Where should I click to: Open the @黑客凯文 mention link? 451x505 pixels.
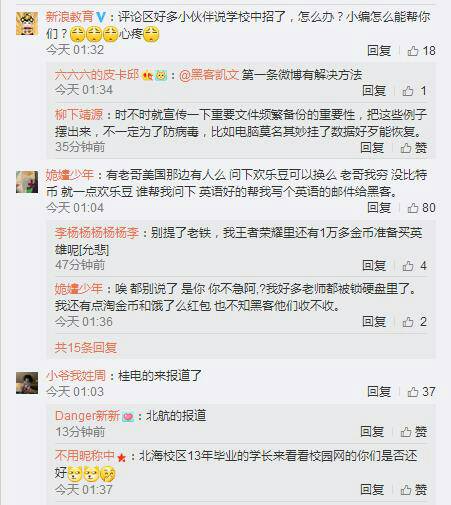click(x=209, y=75)
